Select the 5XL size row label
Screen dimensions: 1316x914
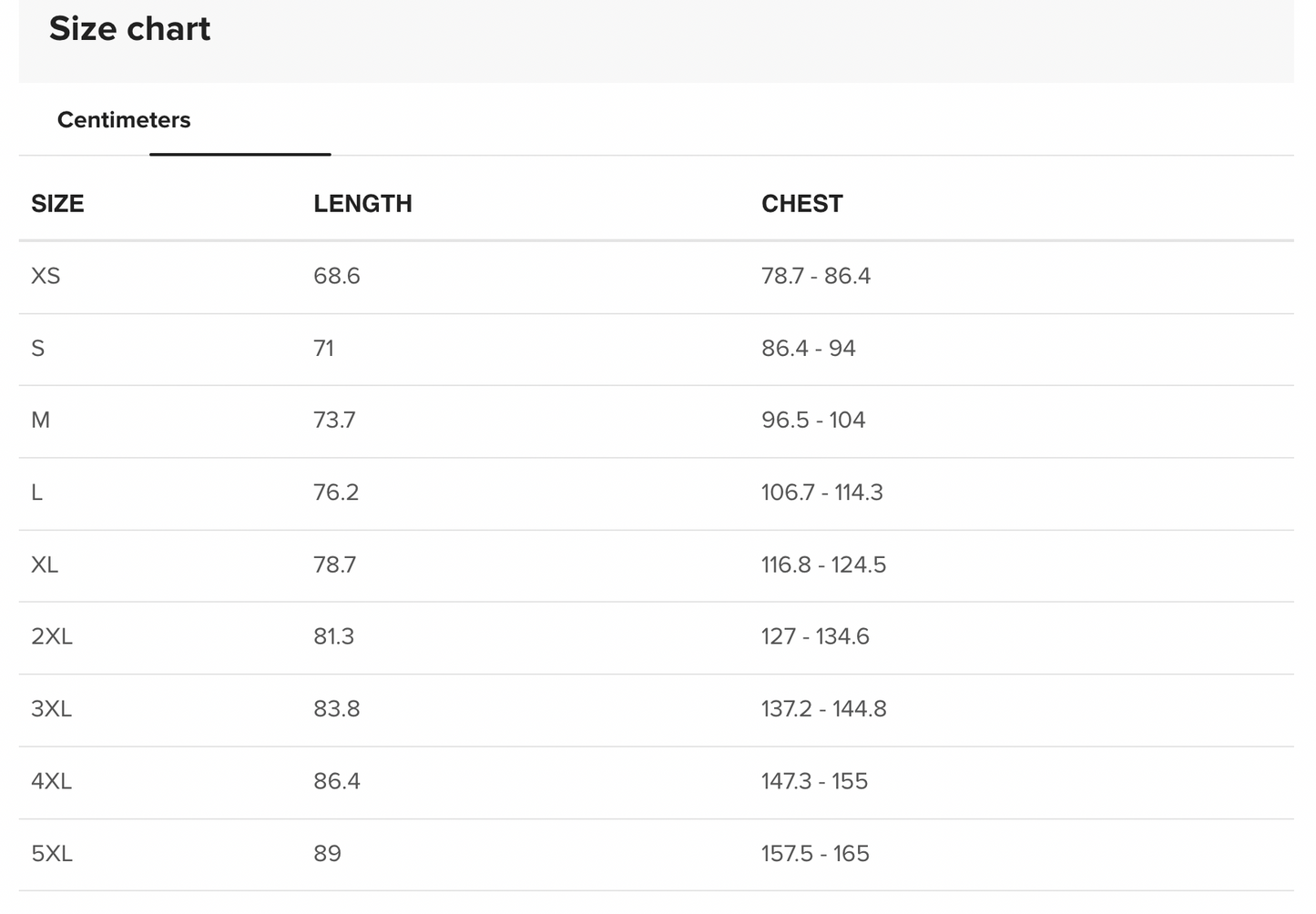tap(52, 854)
